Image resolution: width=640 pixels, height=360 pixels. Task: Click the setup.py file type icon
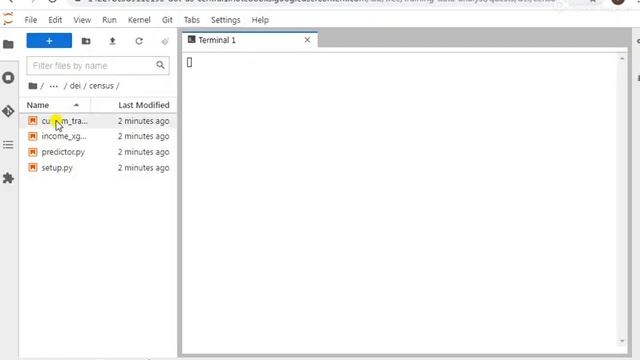point(33,167)
